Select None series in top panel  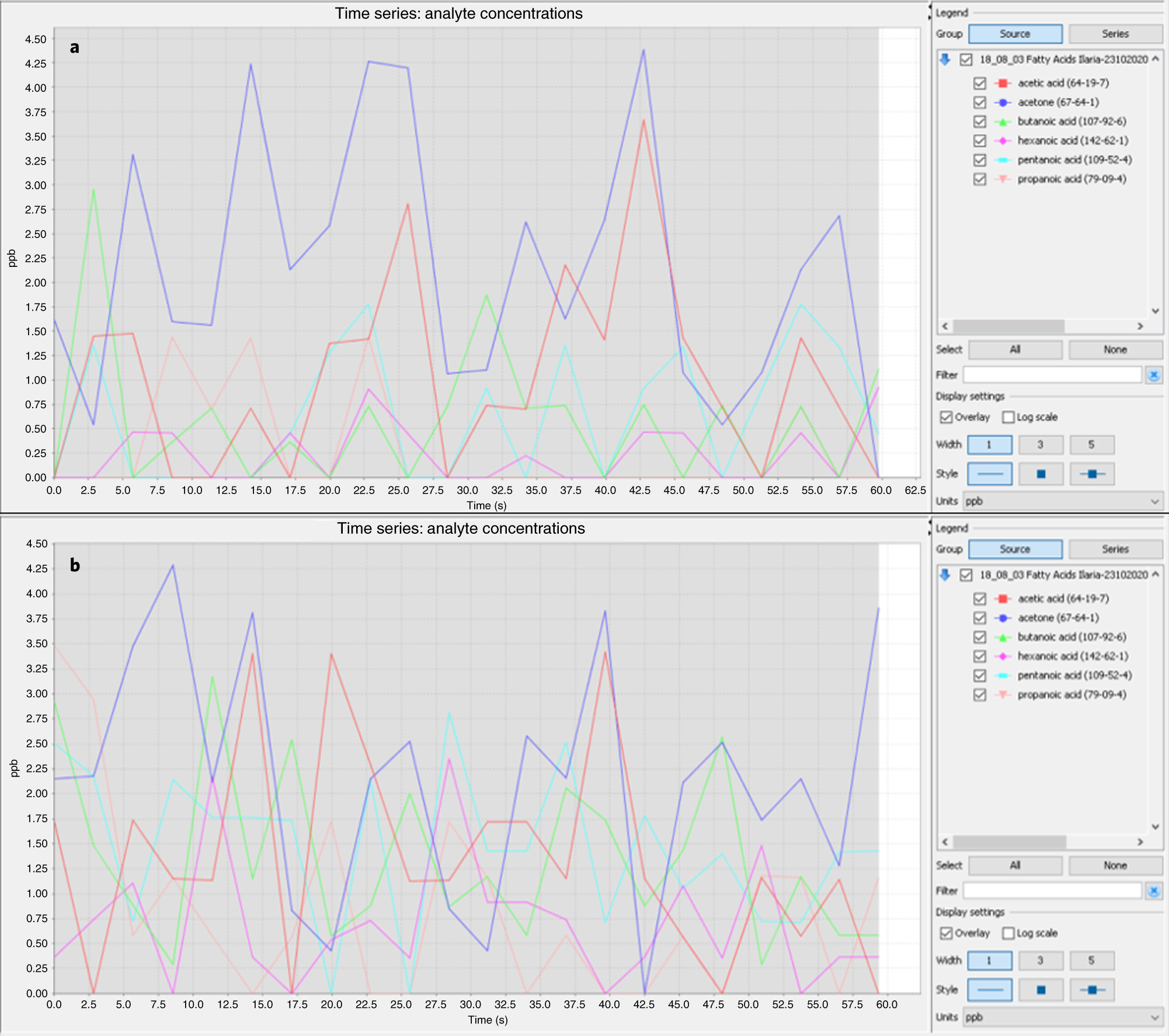1115,349
